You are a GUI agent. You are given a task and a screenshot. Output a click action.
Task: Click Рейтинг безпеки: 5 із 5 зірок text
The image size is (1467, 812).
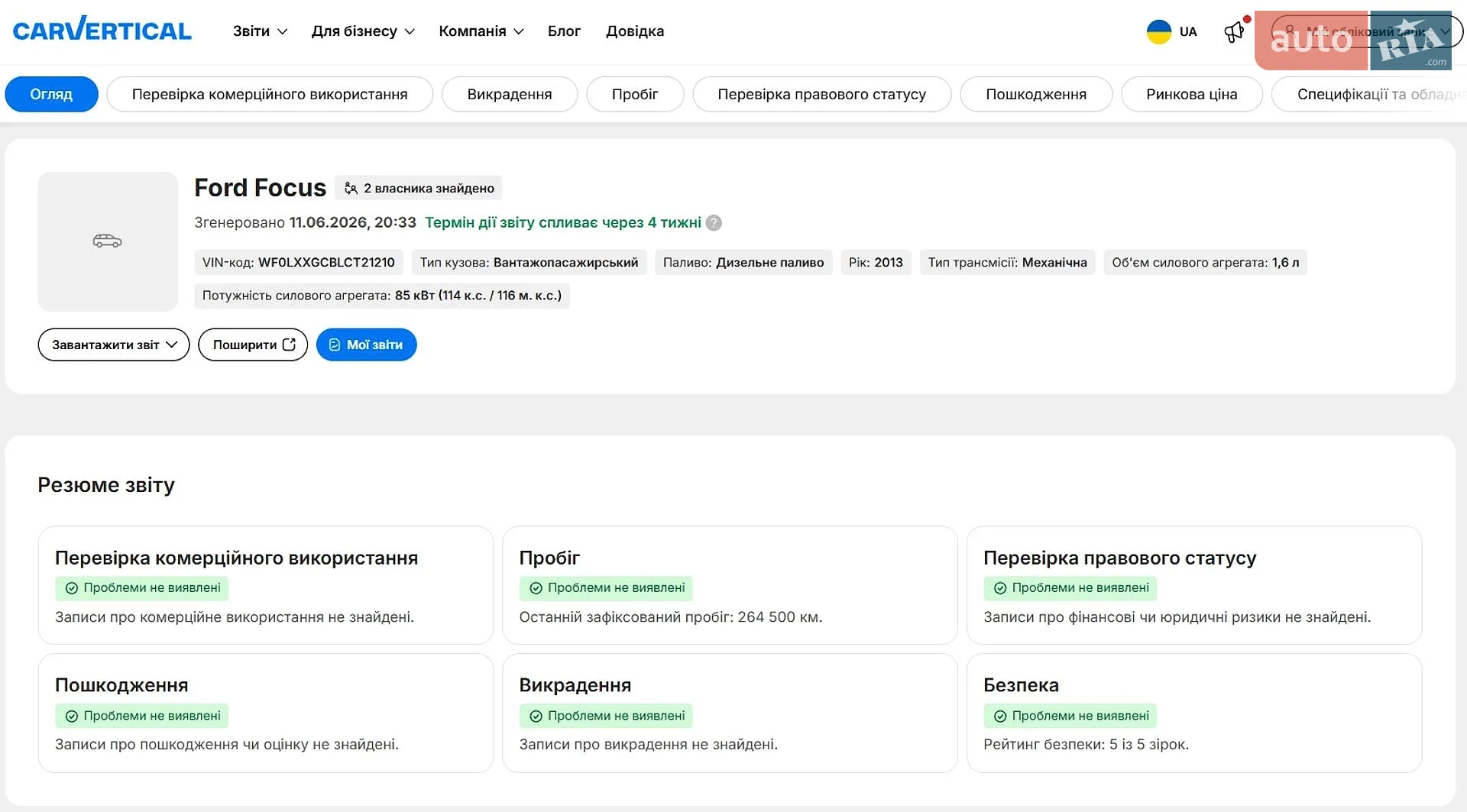pos(1086,744)
